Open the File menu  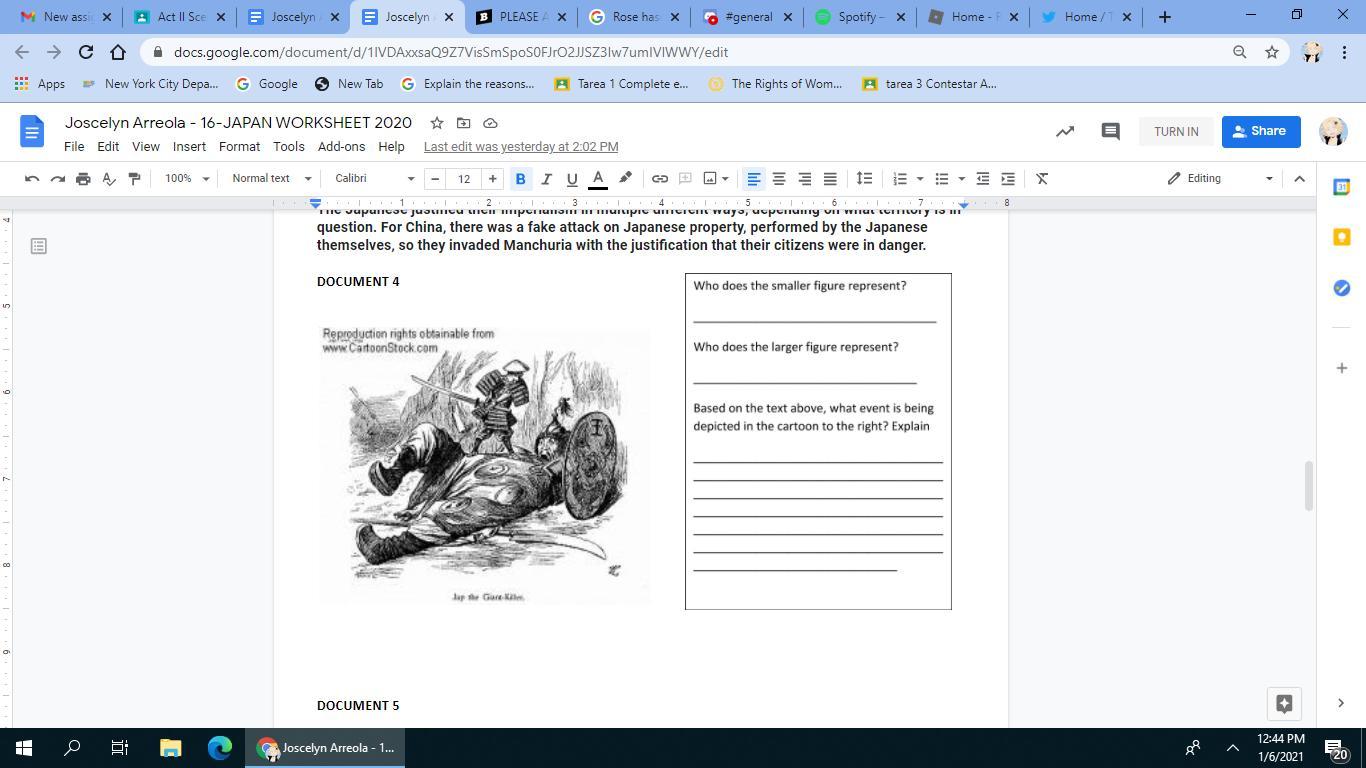click(74, 146)
